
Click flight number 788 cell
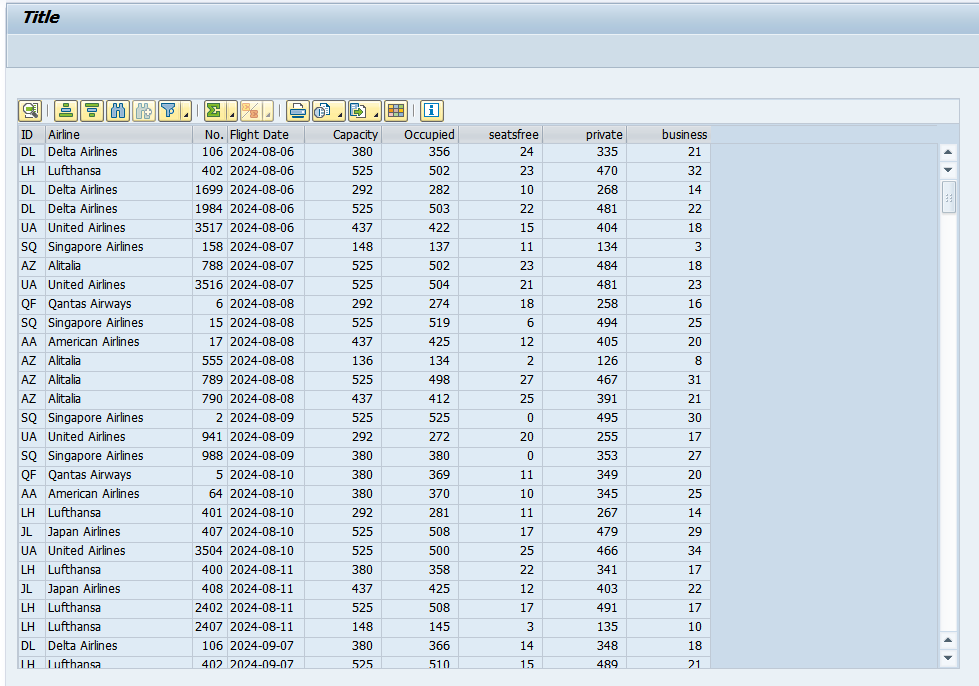tap(210, 266)
